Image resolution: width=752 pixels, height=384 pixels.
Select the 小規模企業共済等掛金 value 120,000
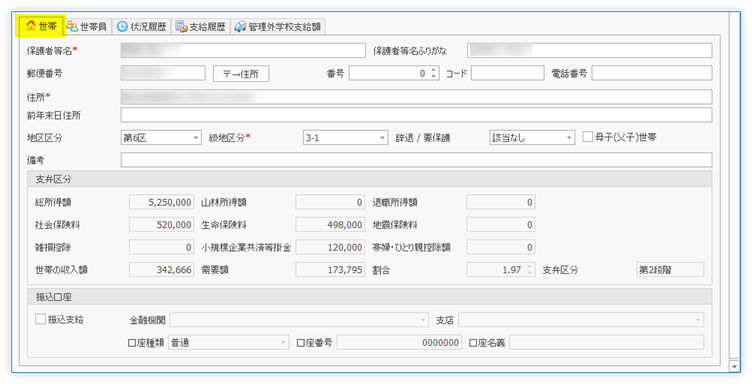coord(330,247)
